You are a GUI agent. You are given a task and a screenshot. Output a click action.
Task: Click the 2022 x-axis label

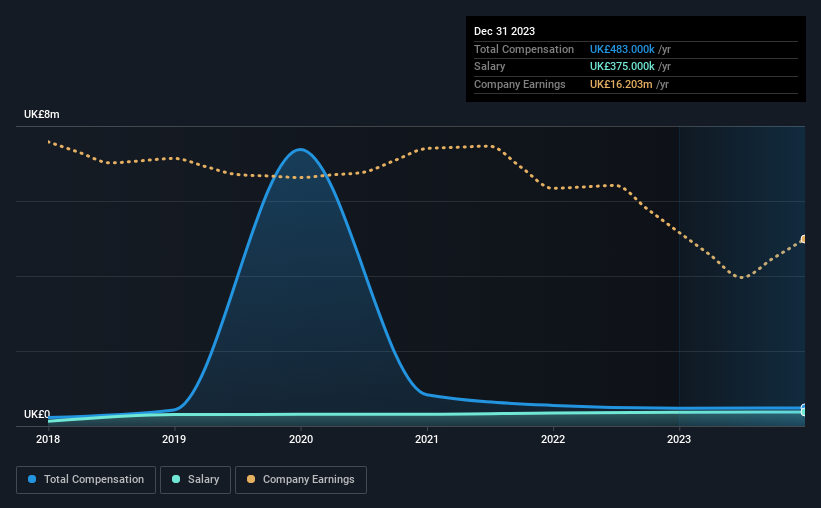pyautogui.click(x=553, y=439)
